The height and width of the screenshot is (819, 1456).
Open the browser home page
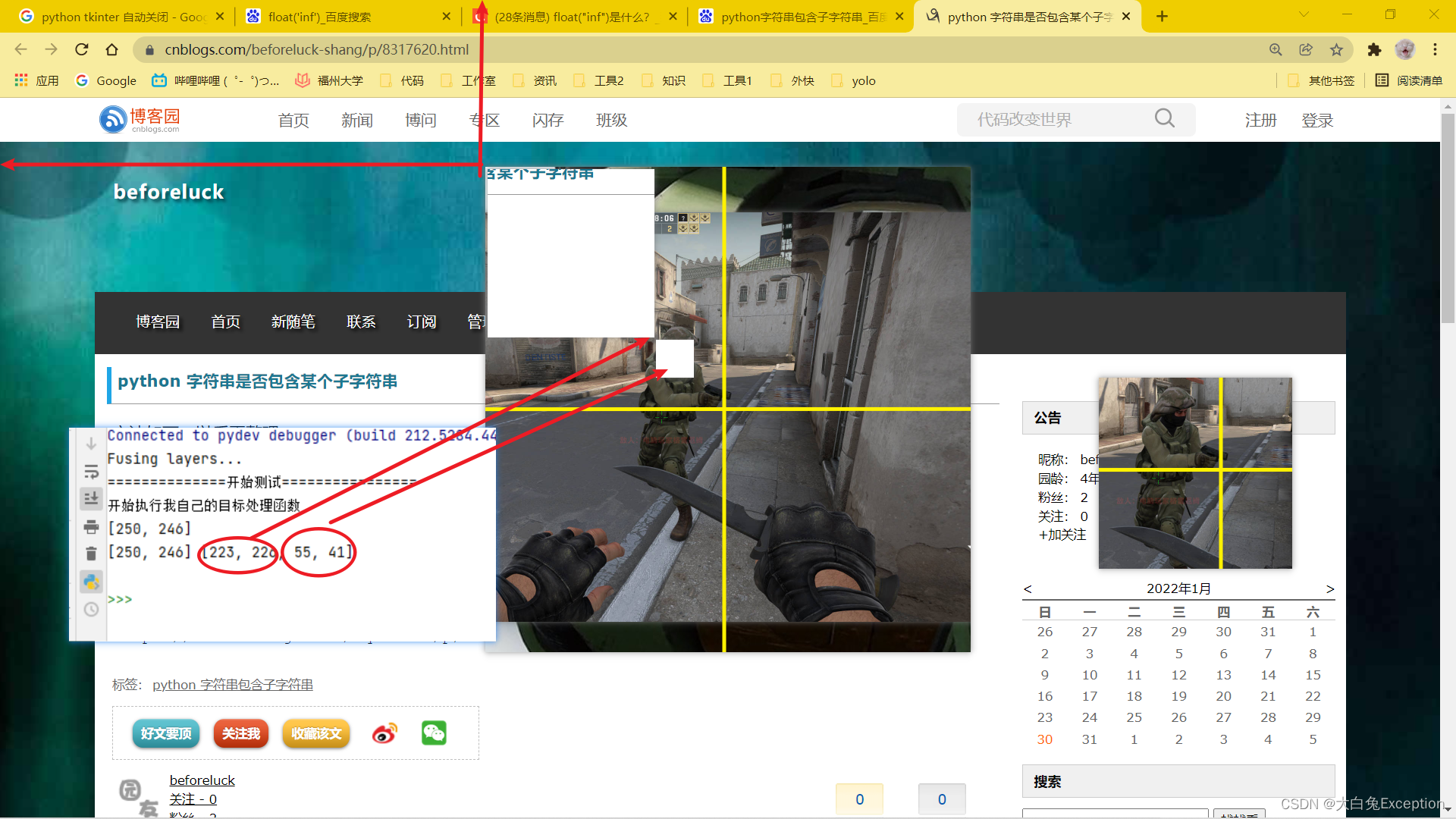pos(111,49)
